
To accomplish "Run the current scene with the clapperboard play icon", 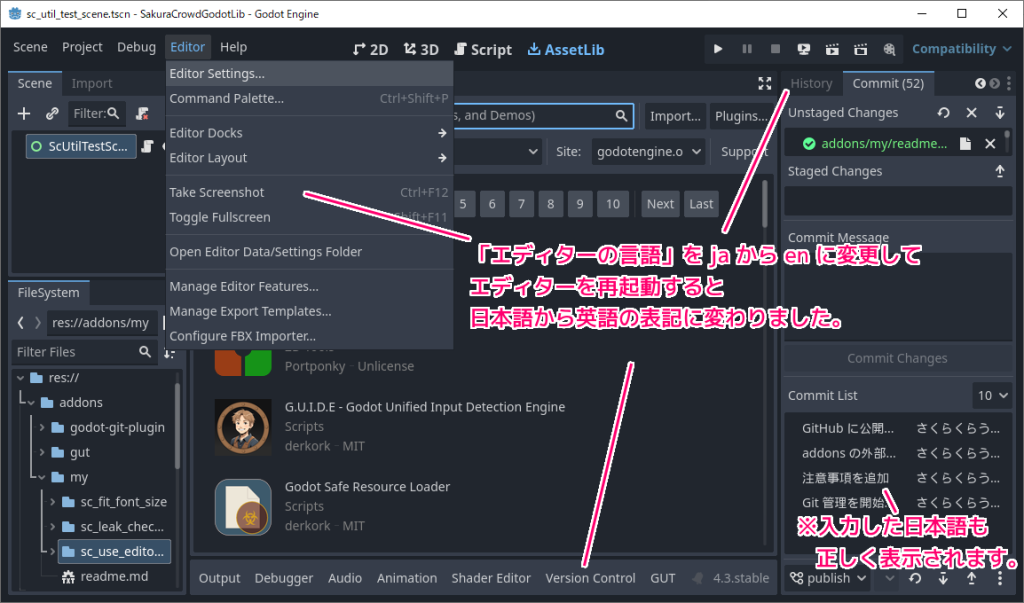I will click(x=832, y=49).
